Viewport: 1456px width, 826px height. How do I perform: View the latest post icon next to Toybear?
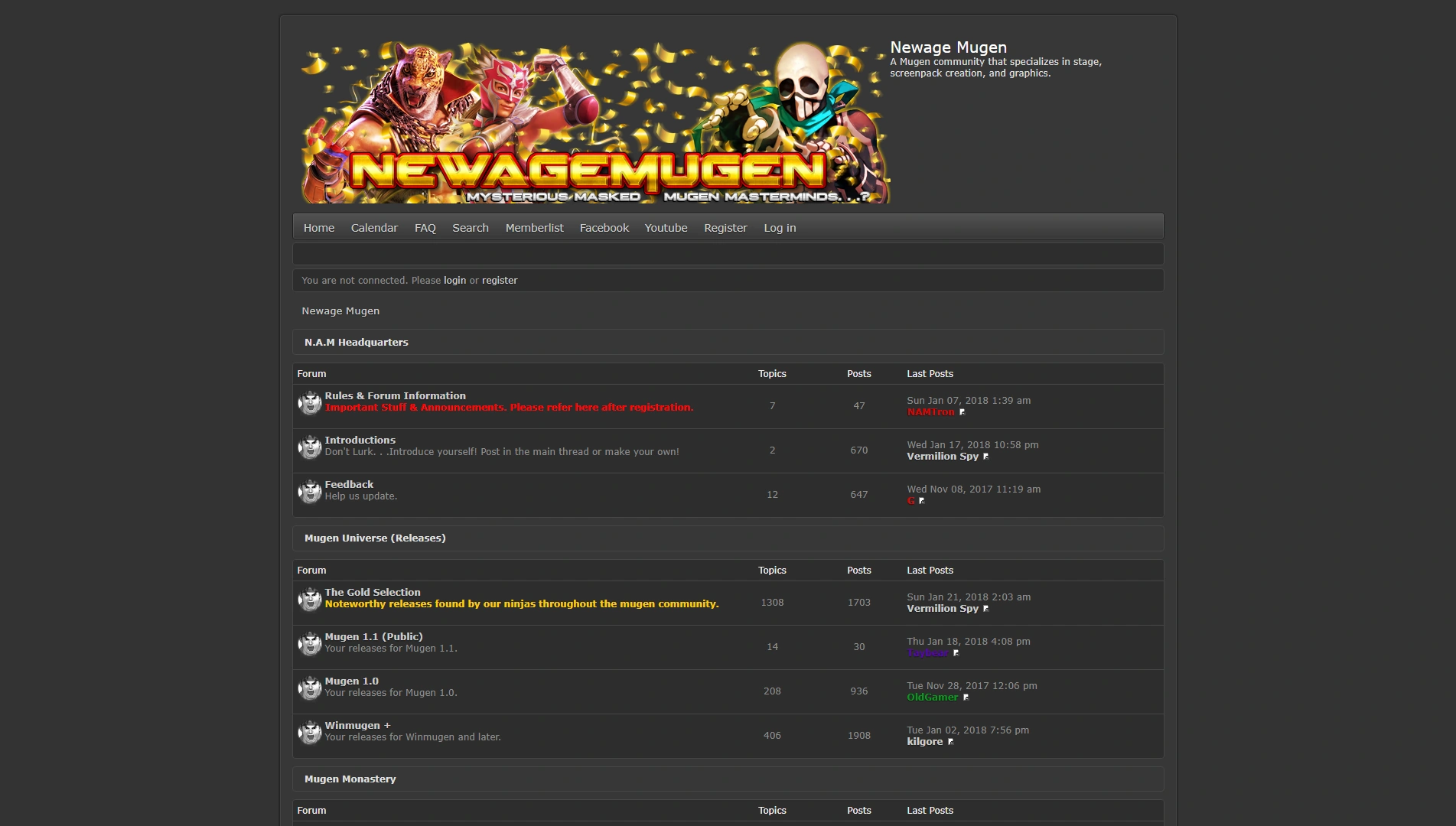click(x=956, y=652)
